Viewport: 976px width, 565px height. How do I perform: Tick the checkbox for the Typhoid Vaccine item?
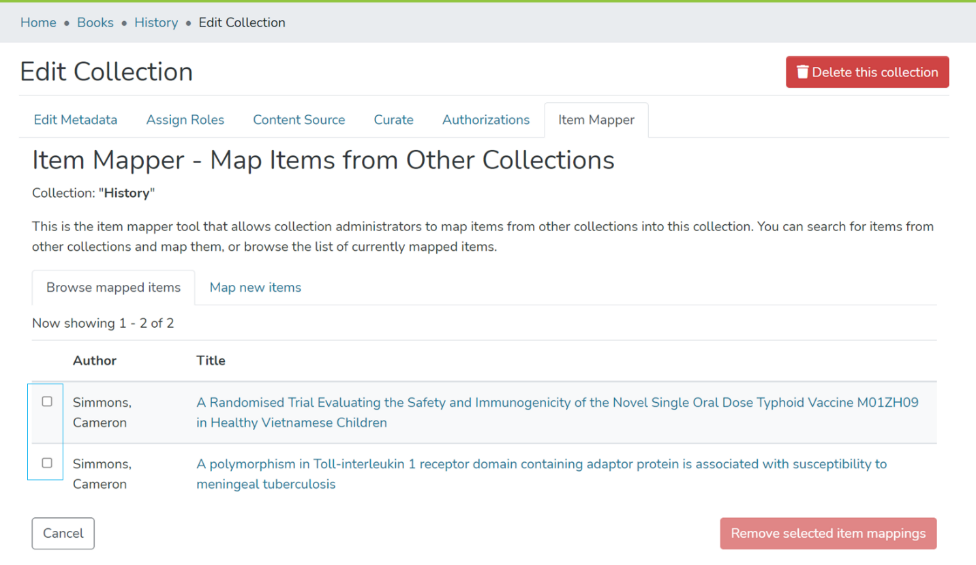pos(47,401)
